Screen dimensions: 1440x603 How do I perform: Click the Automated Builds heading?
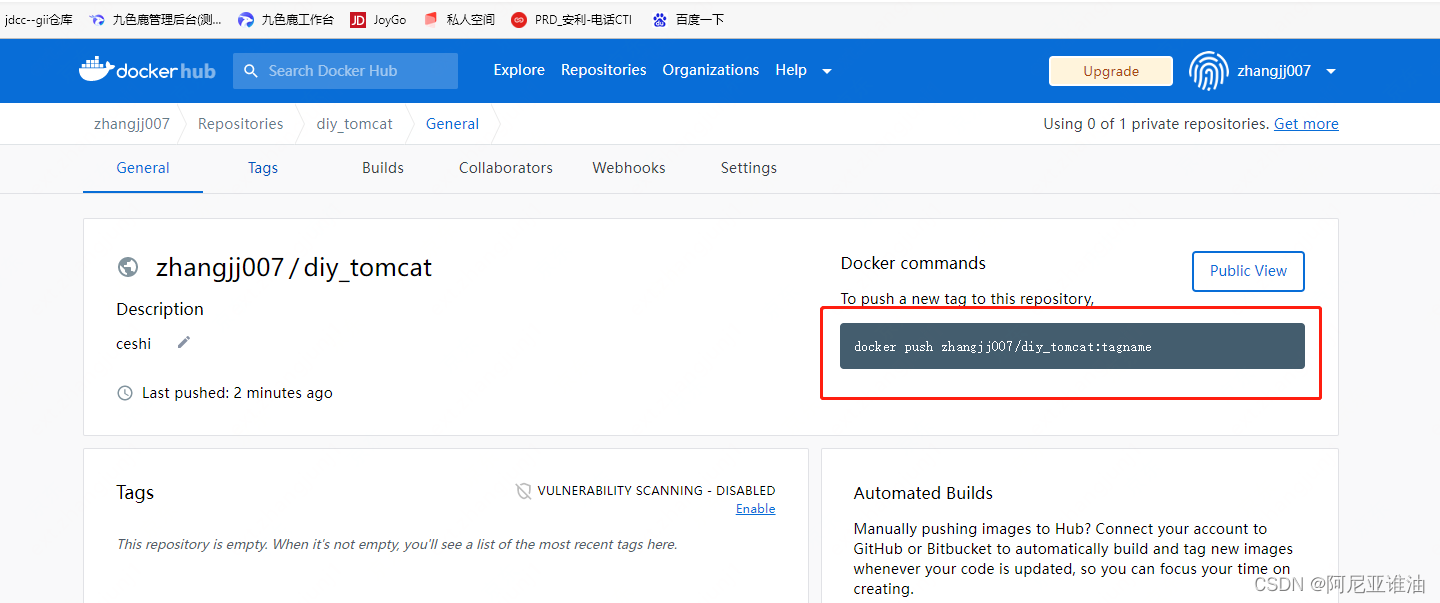coord(923,493)
